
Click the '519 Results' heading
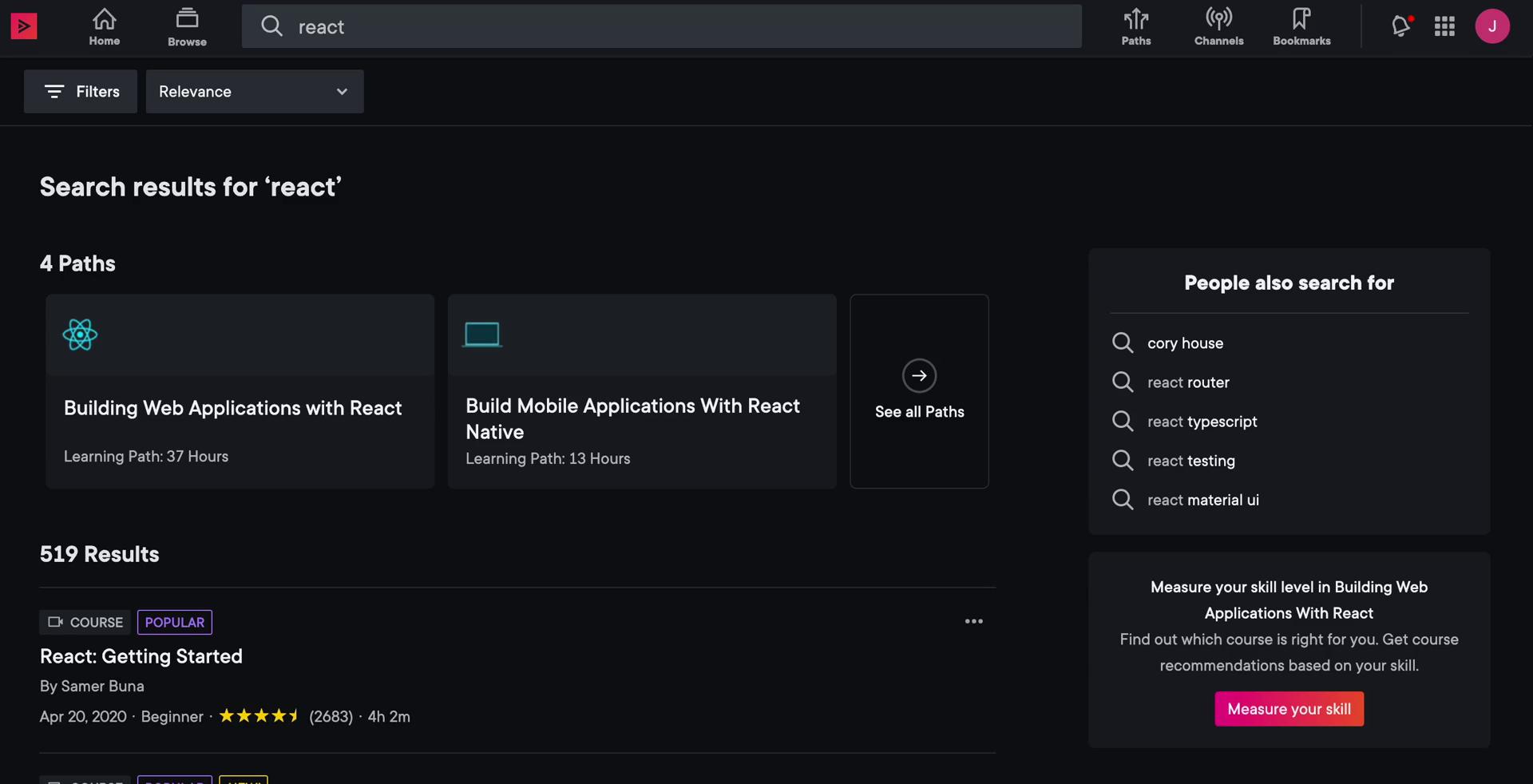coord(100,554)
